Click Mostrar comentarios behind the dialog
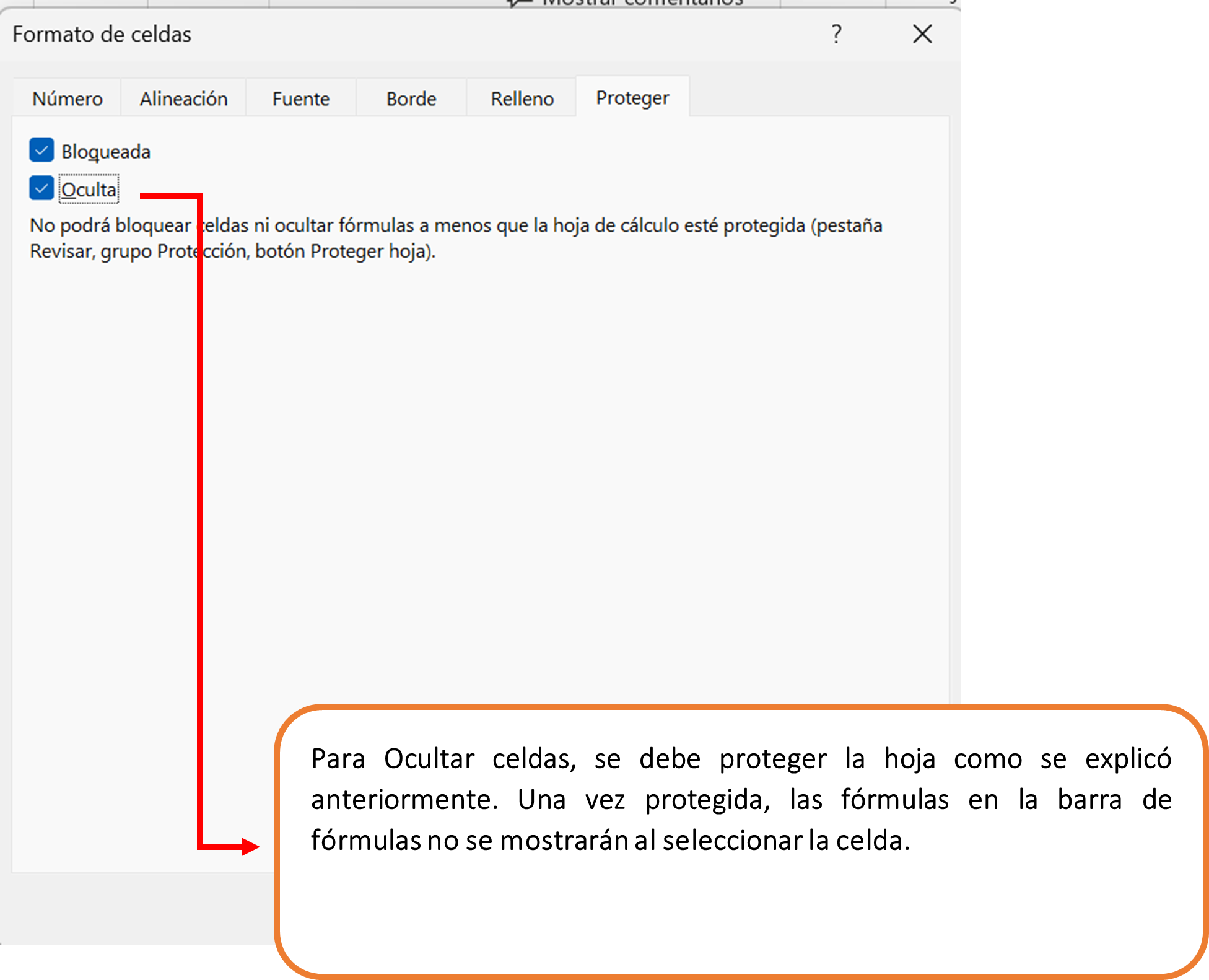 642,2
